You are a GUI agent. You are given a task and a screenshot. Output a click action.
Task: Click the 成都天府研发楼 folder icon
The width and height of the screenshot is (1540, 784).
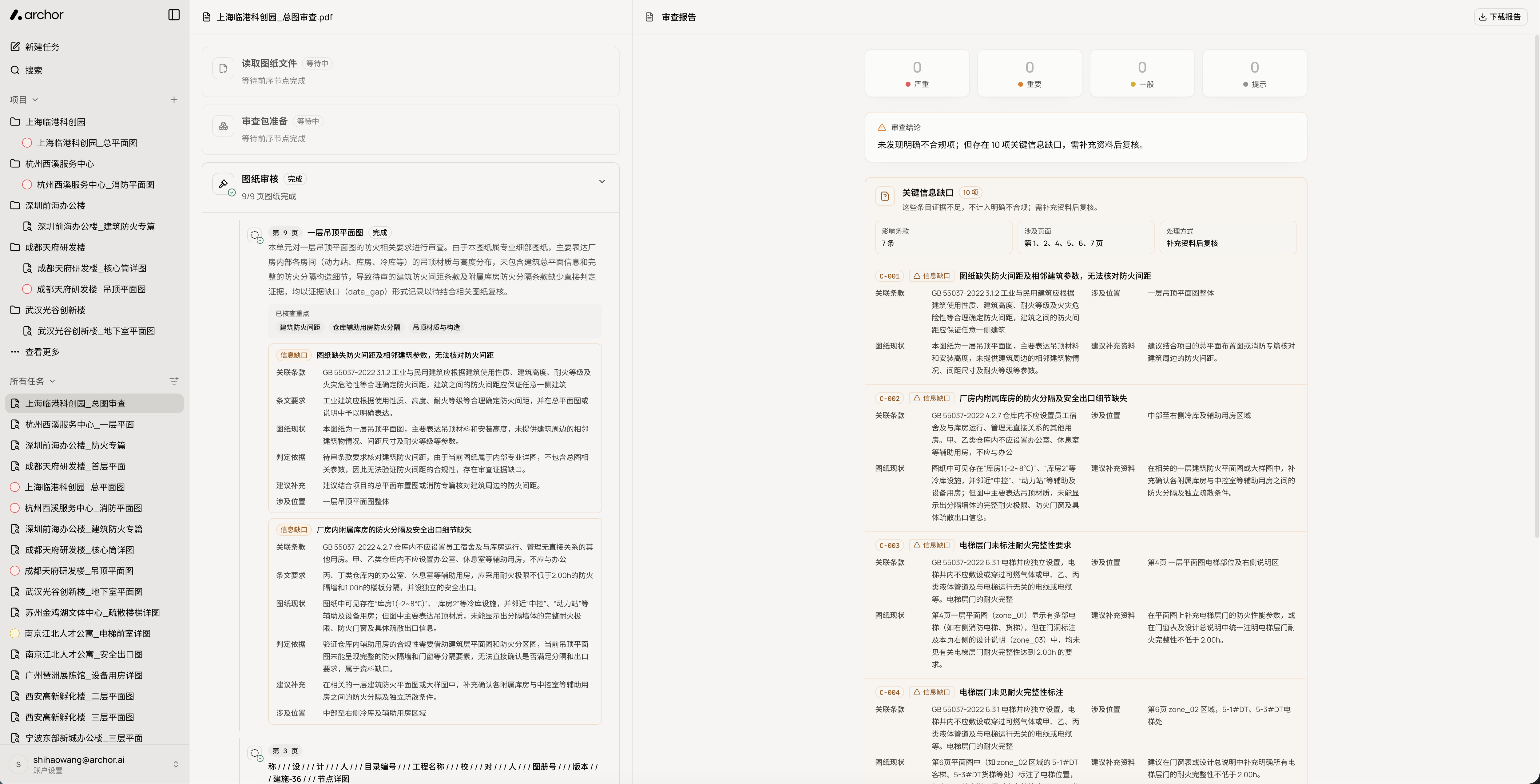[x=15, y=247]
